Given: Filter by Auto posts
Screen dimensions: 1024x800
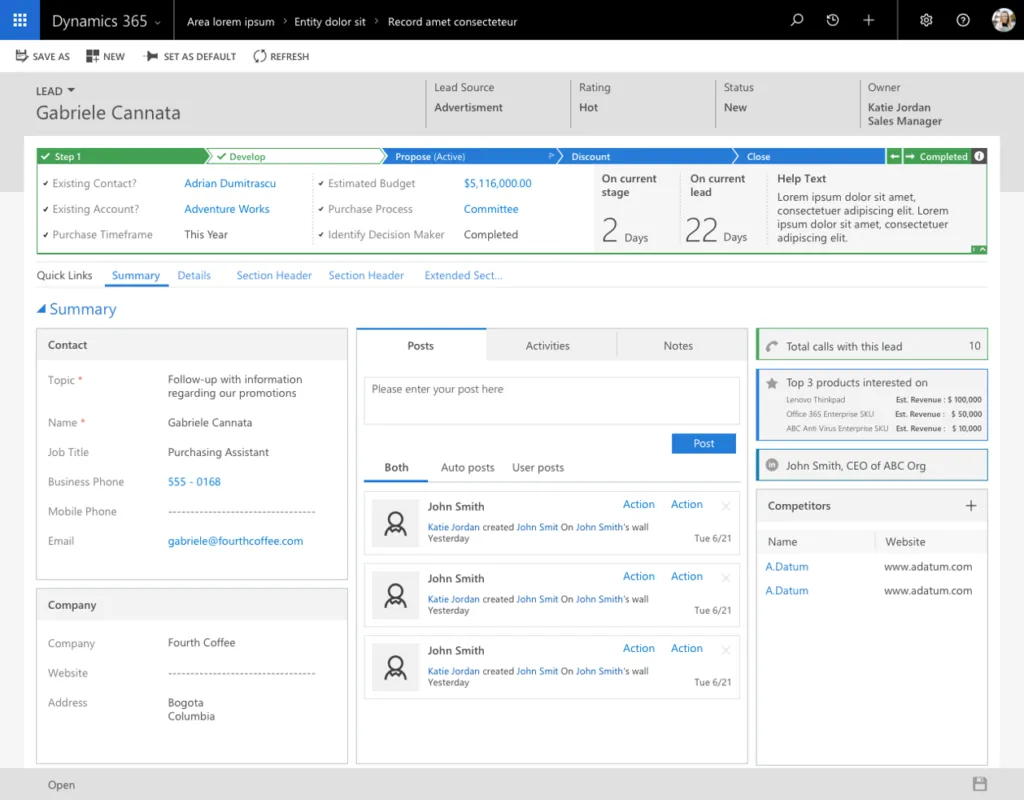Looking at the screenshot, I should [x=468, y=468].
